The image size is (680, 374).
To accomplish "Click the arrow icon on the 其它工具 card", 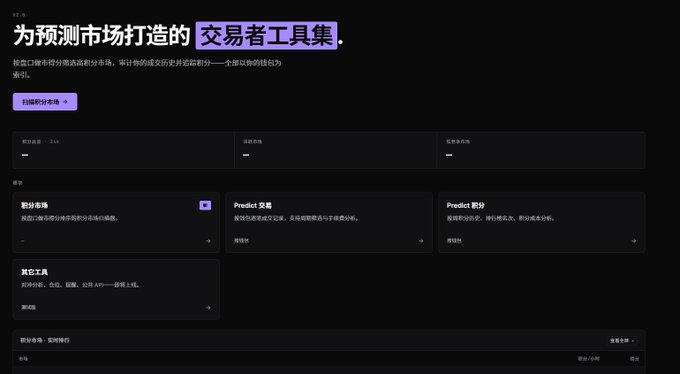I will coord(208,308).
